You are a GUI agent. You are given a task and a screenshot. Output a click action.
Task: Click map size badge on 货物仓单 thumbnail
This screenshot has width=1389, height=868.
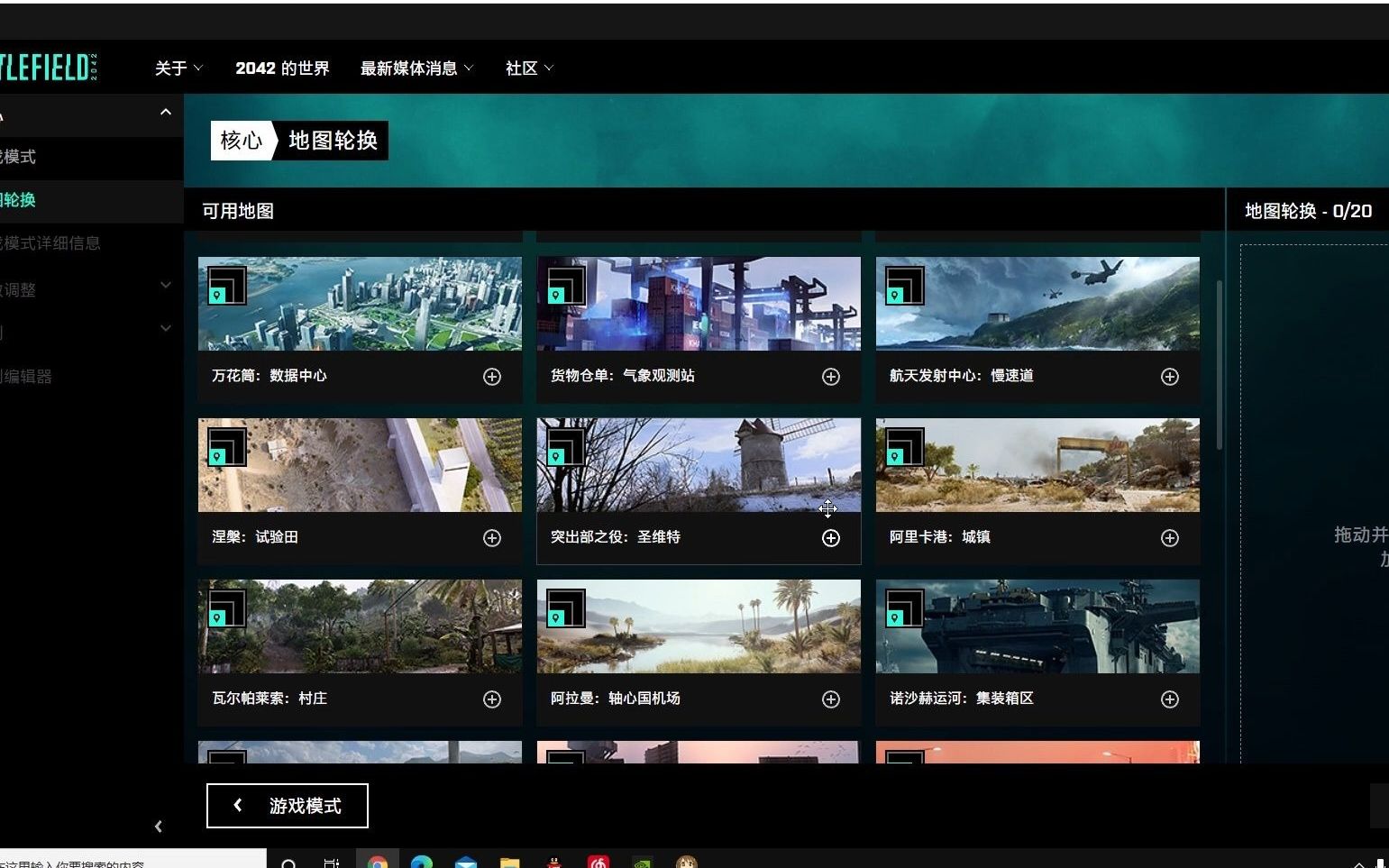pyautogui.click(x=566, y=286)
